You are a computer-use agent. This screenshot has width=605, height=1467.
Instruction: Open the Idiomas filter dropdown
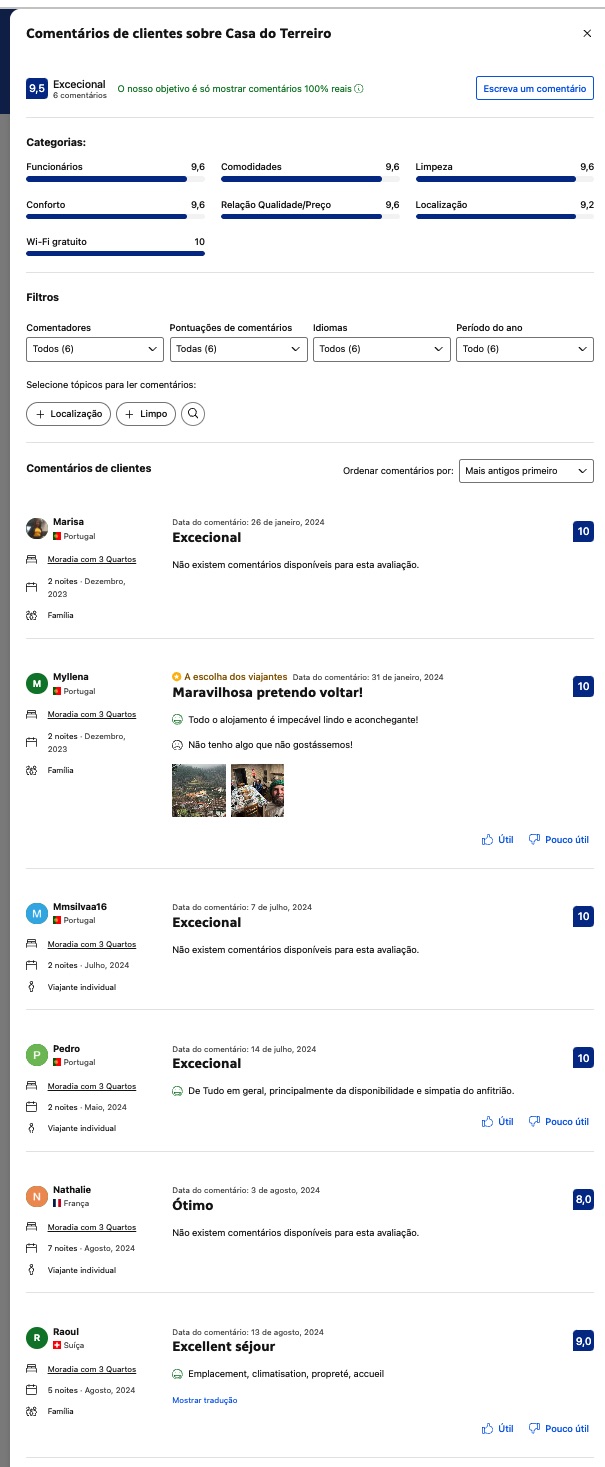381,349
